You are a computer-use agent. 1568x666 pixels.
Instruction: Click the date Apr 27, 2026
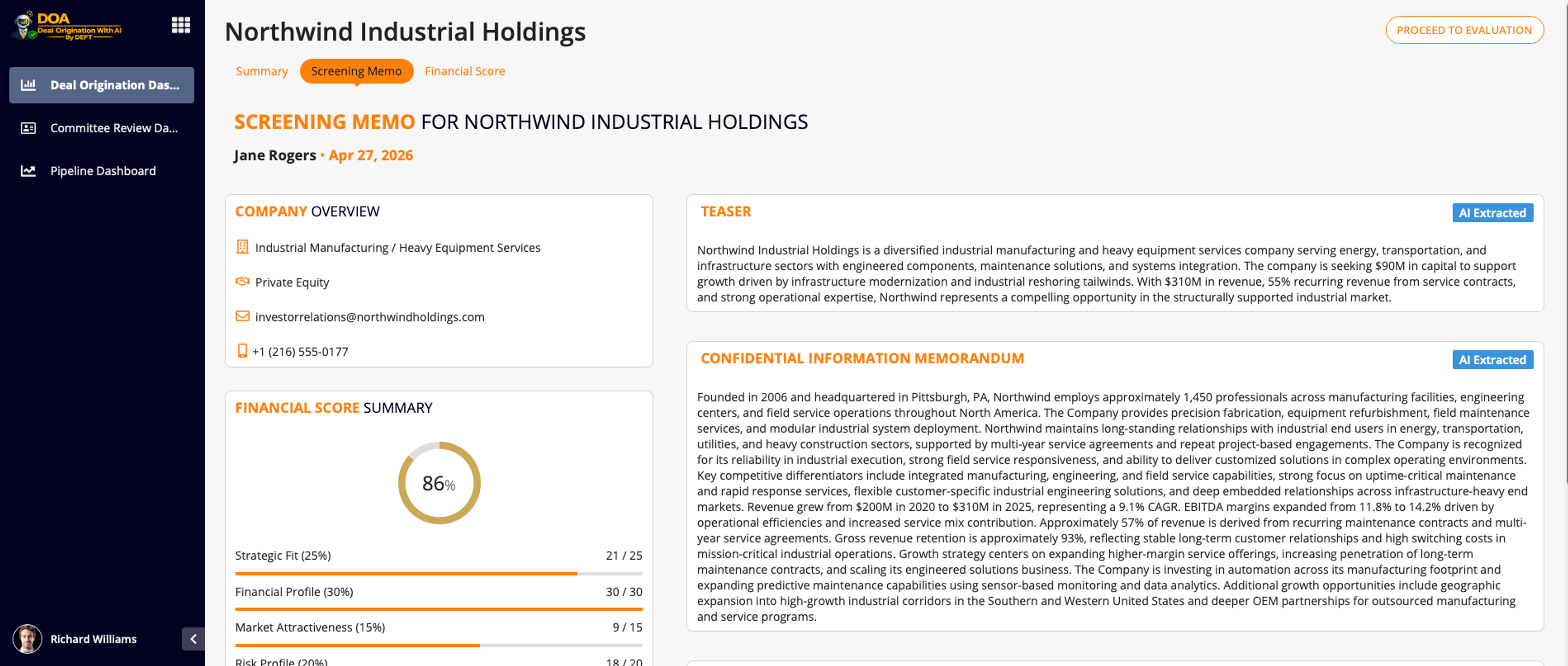[x=371, y=155]
